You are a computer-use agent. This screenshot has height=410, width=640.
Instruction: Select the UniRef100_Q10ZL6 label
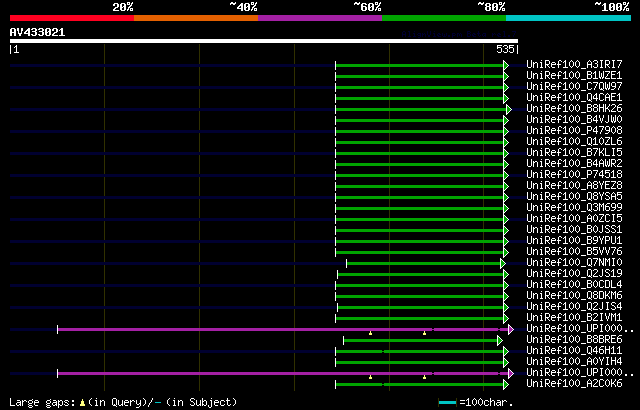(574, 142)
